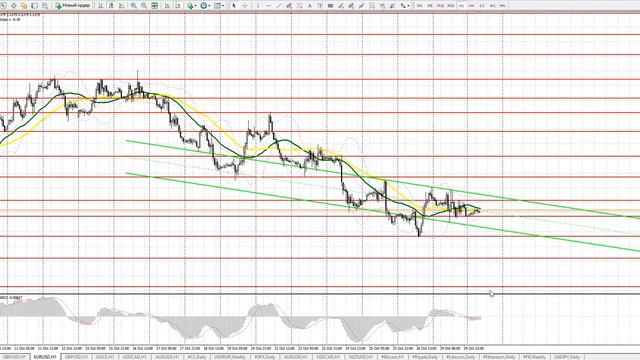
Task: Expand the Arrows tool dropdown arrow
Action: coord(409,6)
